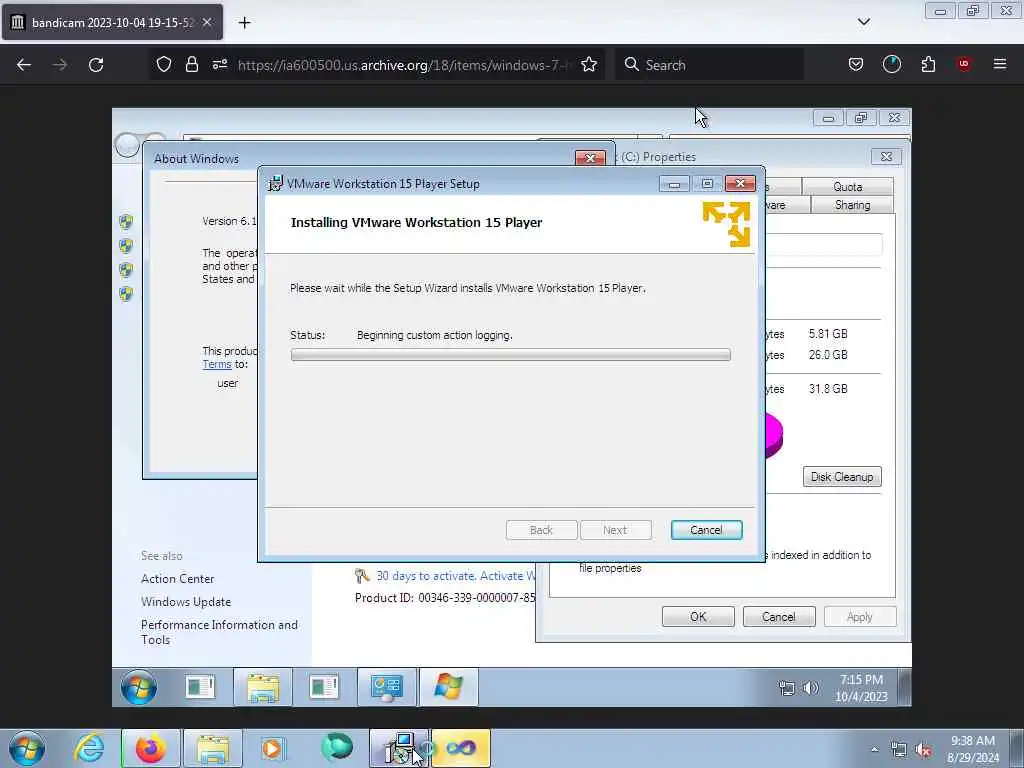Go back with the browser back arrow
The image size is (1024, 768).
(24, 65)
